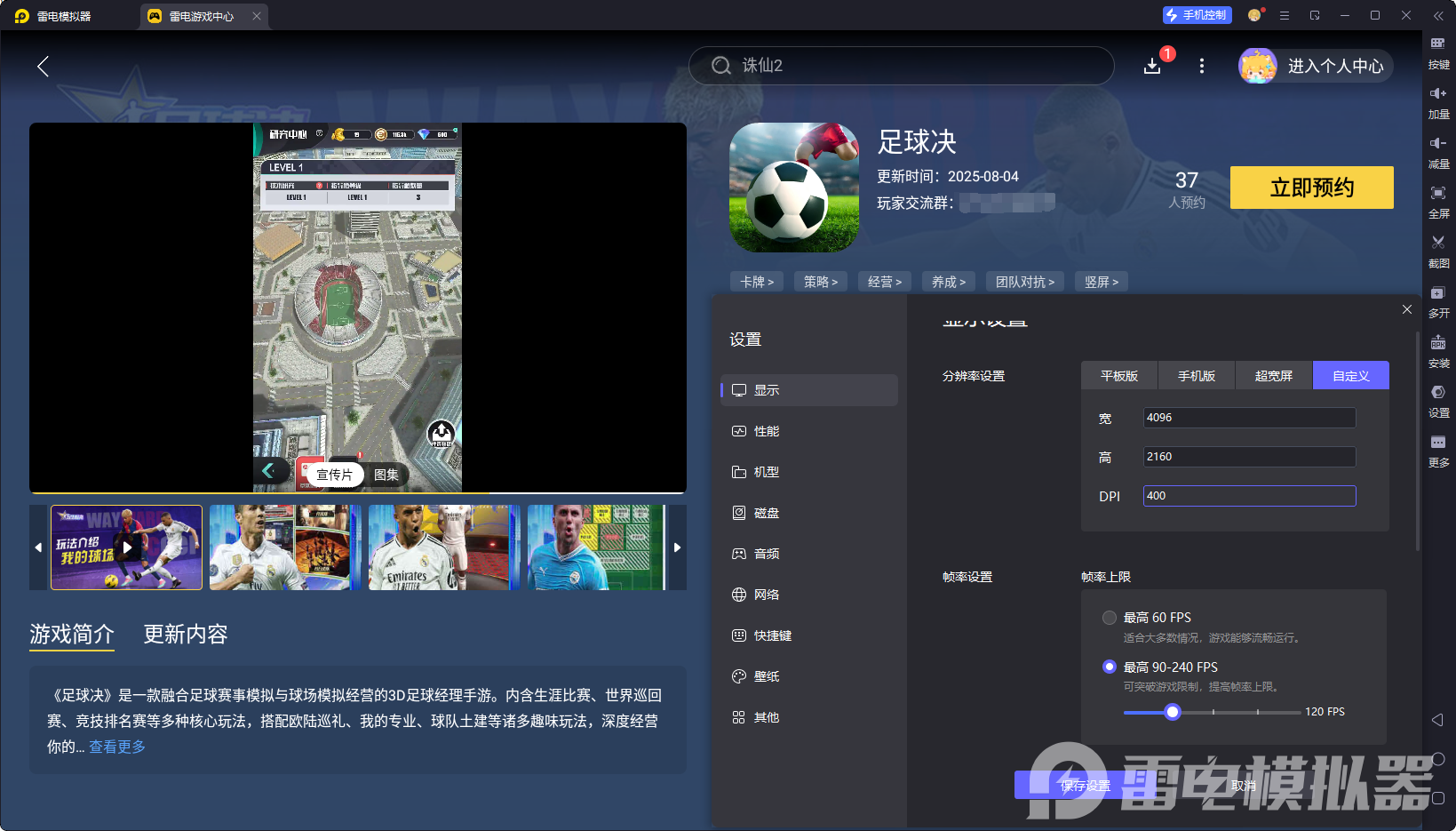Screen dimensions: 1456x831
Task: Close the 雷电游戏中心 tab
Action: click(x=257, y=16)
